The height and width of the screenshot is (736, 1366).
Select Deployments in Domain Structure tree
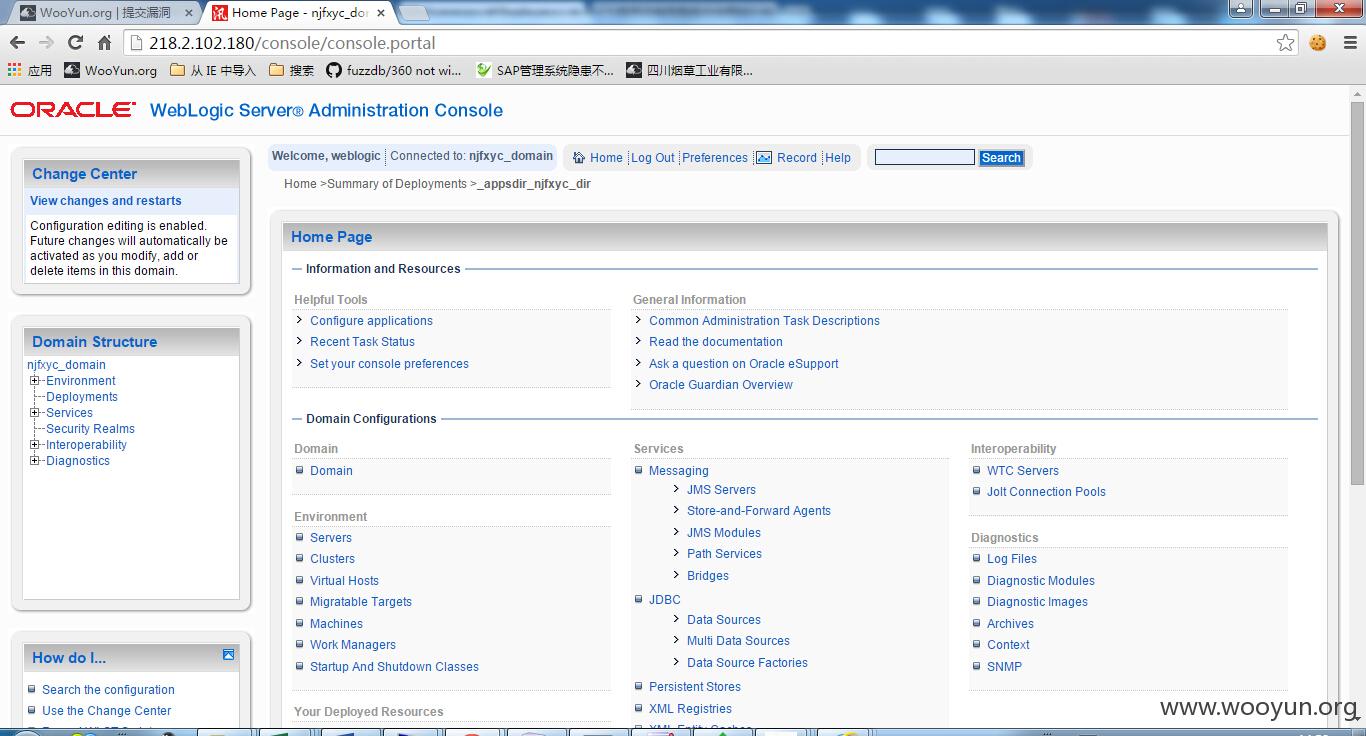coord(82,397)
